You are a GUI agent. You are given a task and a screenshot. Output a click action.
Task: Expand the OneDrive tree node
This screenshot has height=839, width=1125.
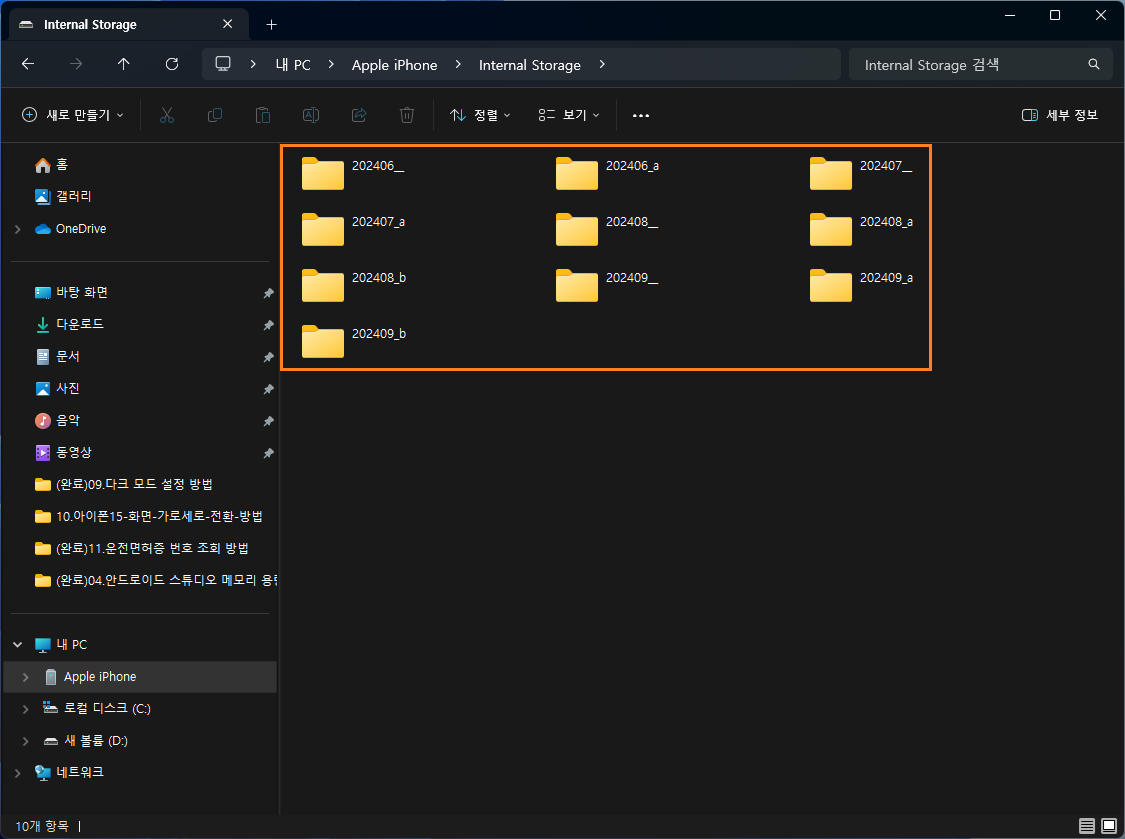point(18,229)
